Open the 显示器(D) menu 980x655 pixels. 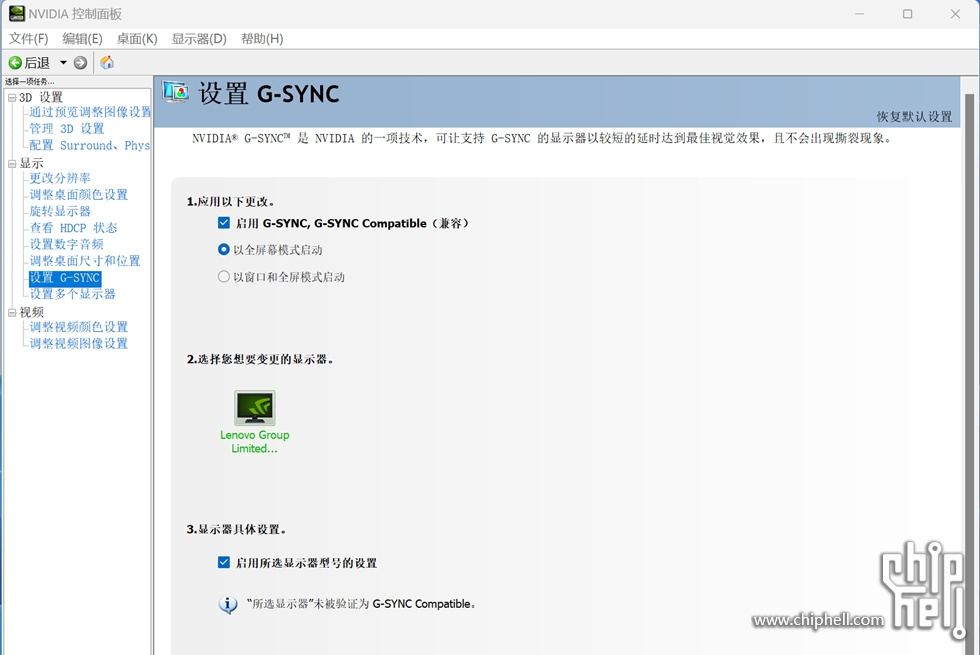pos(199,39)
